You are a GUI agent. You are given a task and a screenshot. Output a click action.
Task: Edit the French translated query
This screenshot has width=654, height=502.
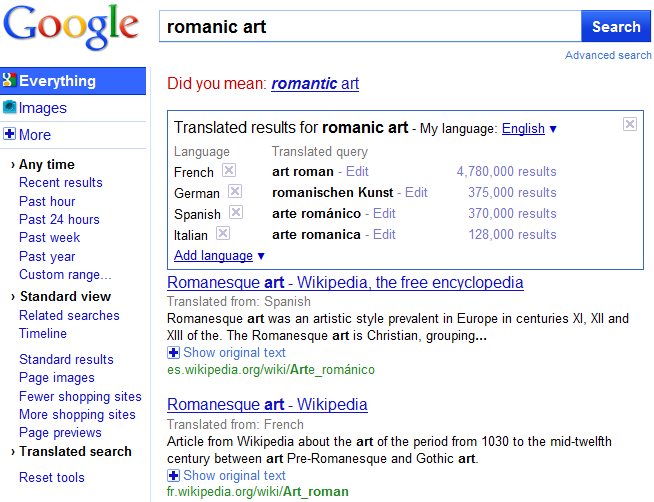pyautogui.click(x=357, y=171)
